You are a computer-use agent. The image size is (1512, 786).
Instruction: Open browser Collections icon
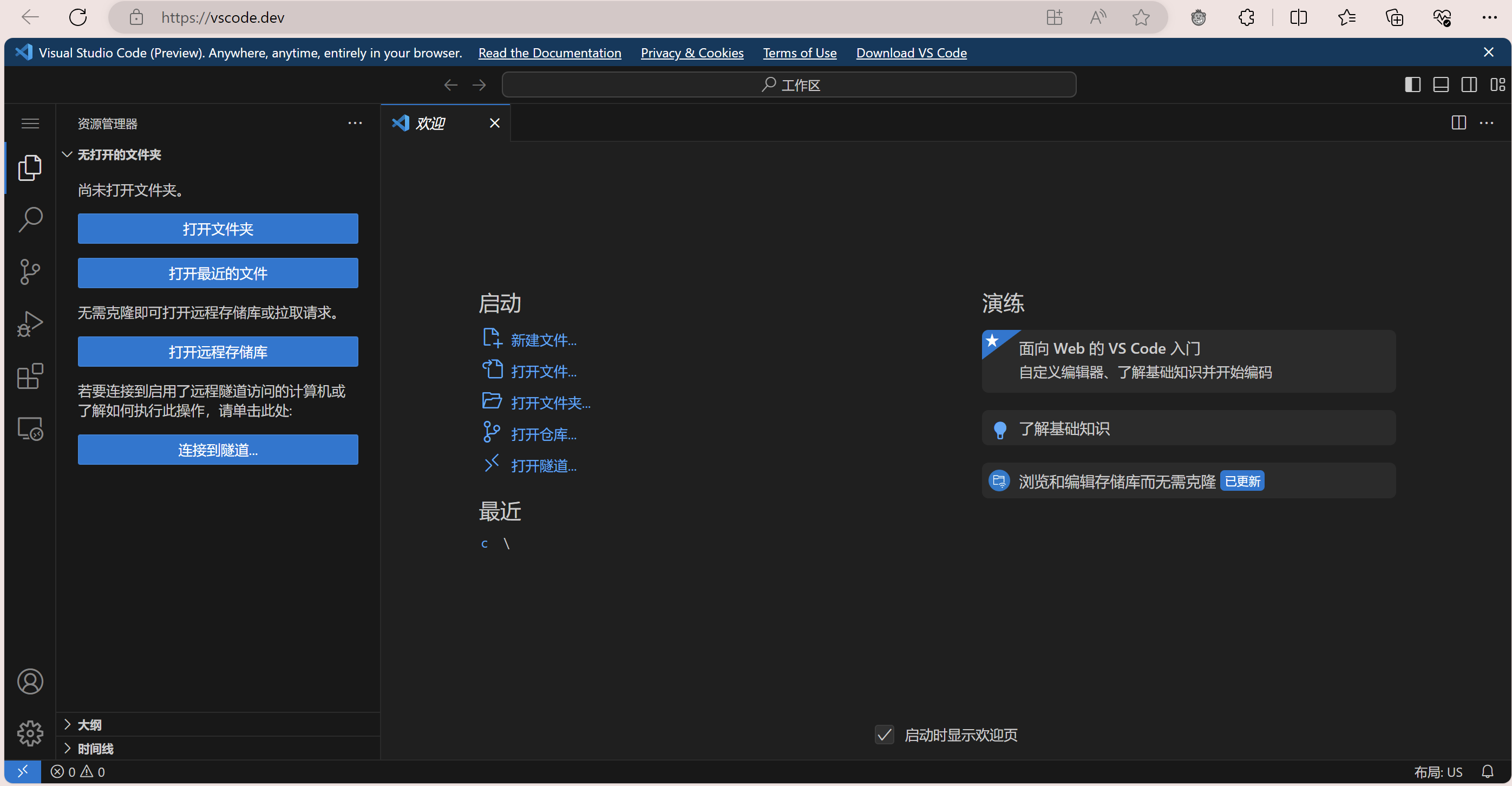[x=1394, y=17]
